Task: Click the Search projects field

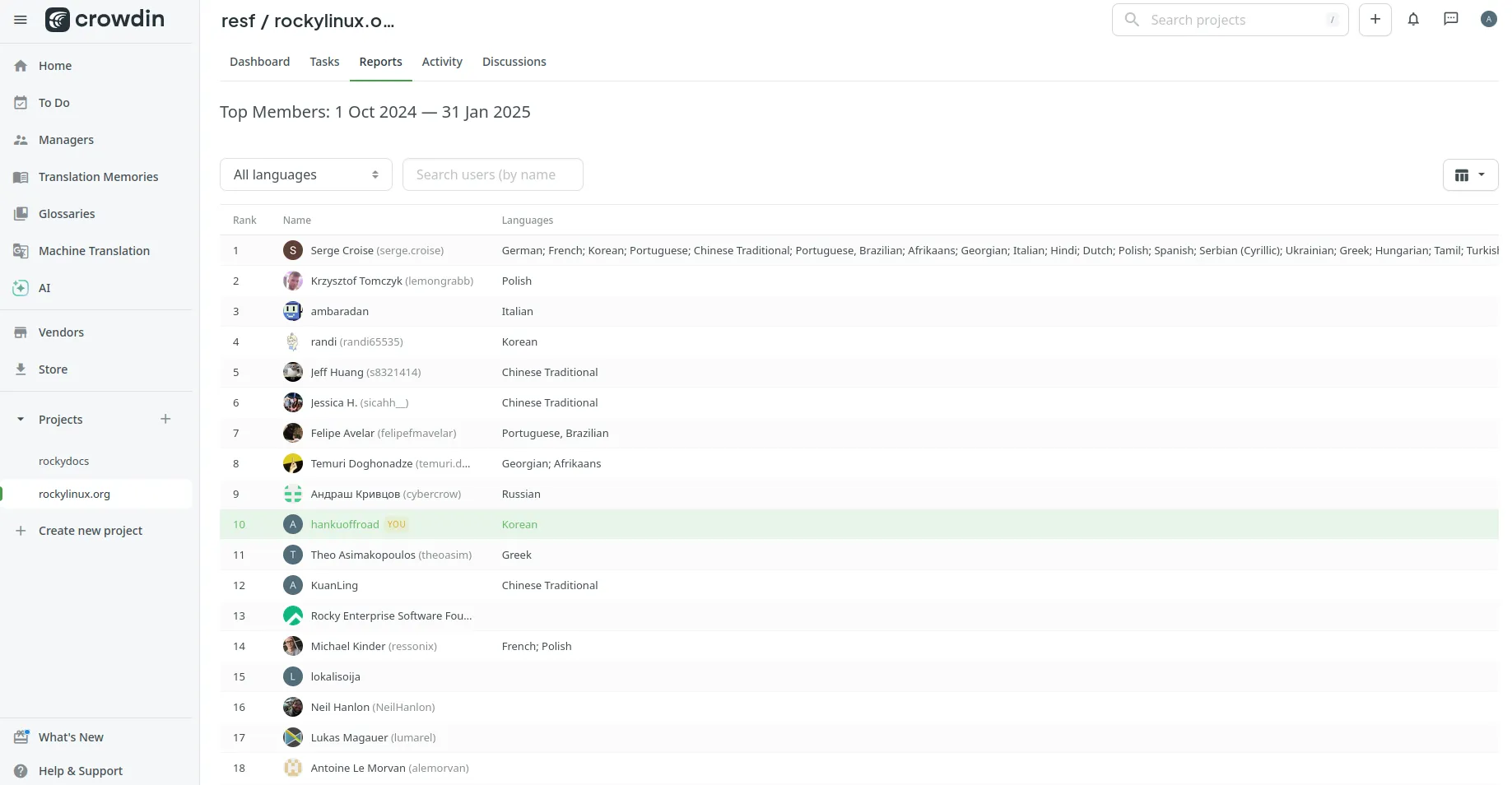Action: (1231, 20)
